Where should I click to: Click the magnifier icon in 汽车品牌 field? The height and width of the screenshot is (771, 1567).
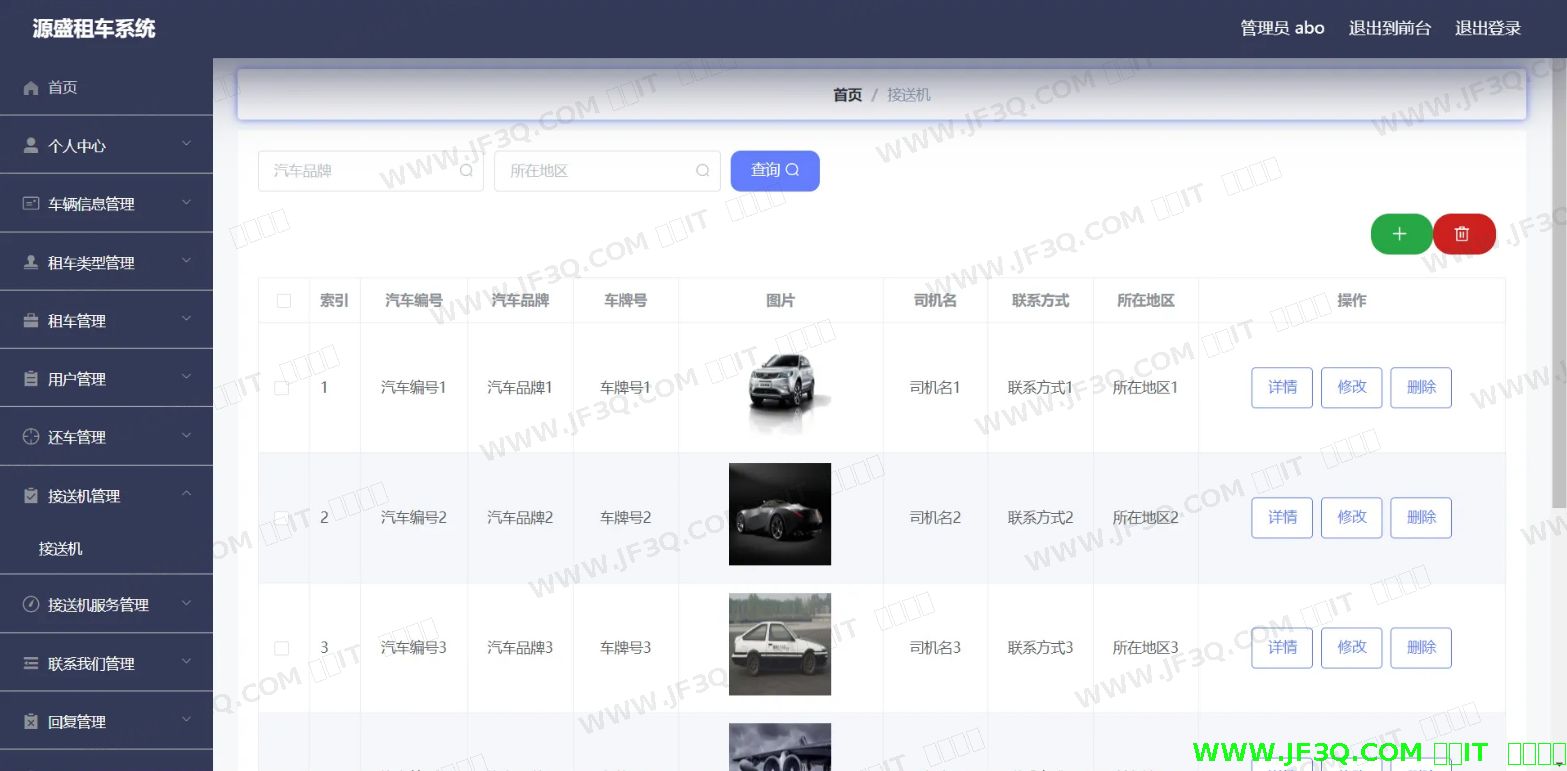coord(466,171)
